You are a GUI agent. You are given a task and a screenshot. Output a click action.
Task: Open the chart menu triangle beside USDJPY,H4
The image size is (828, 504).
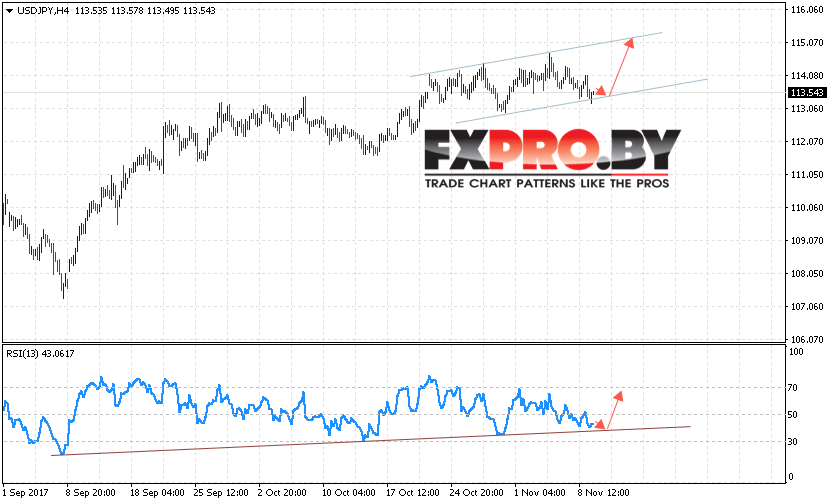click(x=10, y=11)
